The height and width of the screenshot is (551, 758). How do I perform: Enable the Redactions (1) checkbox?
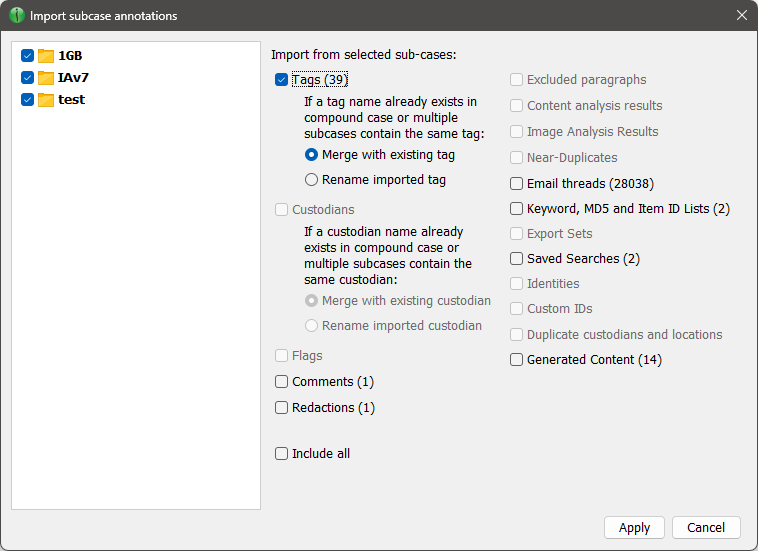pos(282,408)
